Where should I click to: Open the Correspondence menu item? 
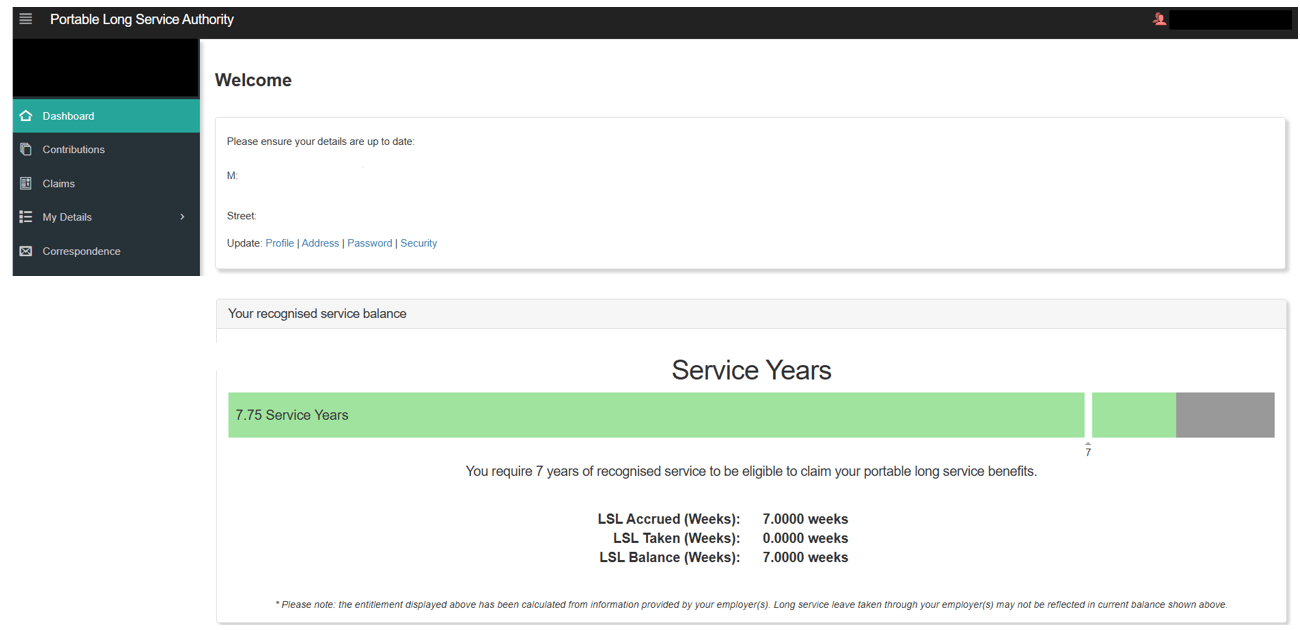point(106,251)
